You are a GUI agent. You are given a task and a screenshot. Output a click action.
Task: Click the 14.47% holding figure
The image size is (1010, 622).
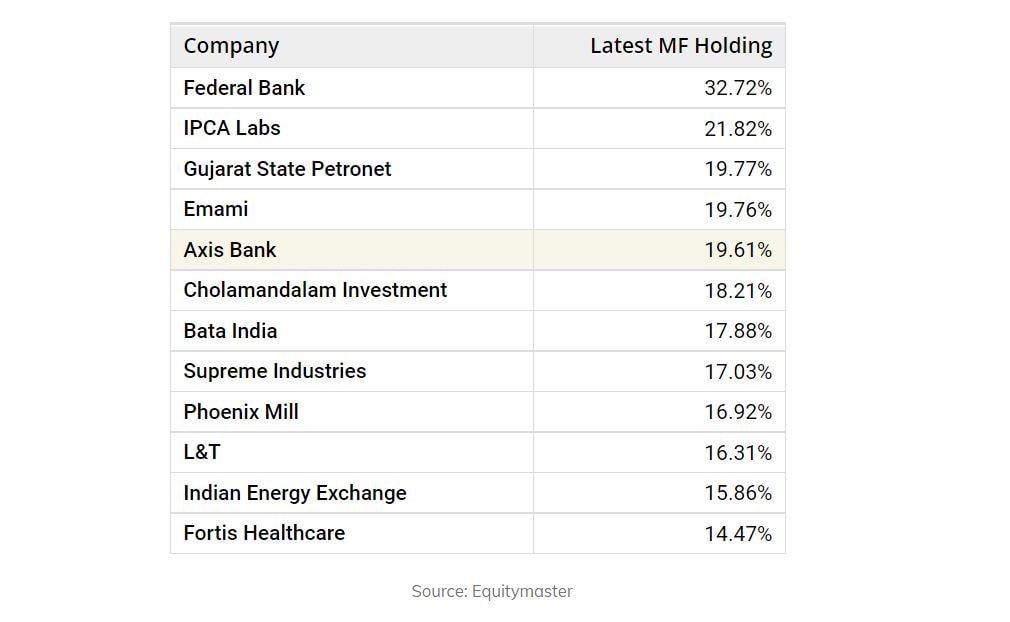click(737, 534)
